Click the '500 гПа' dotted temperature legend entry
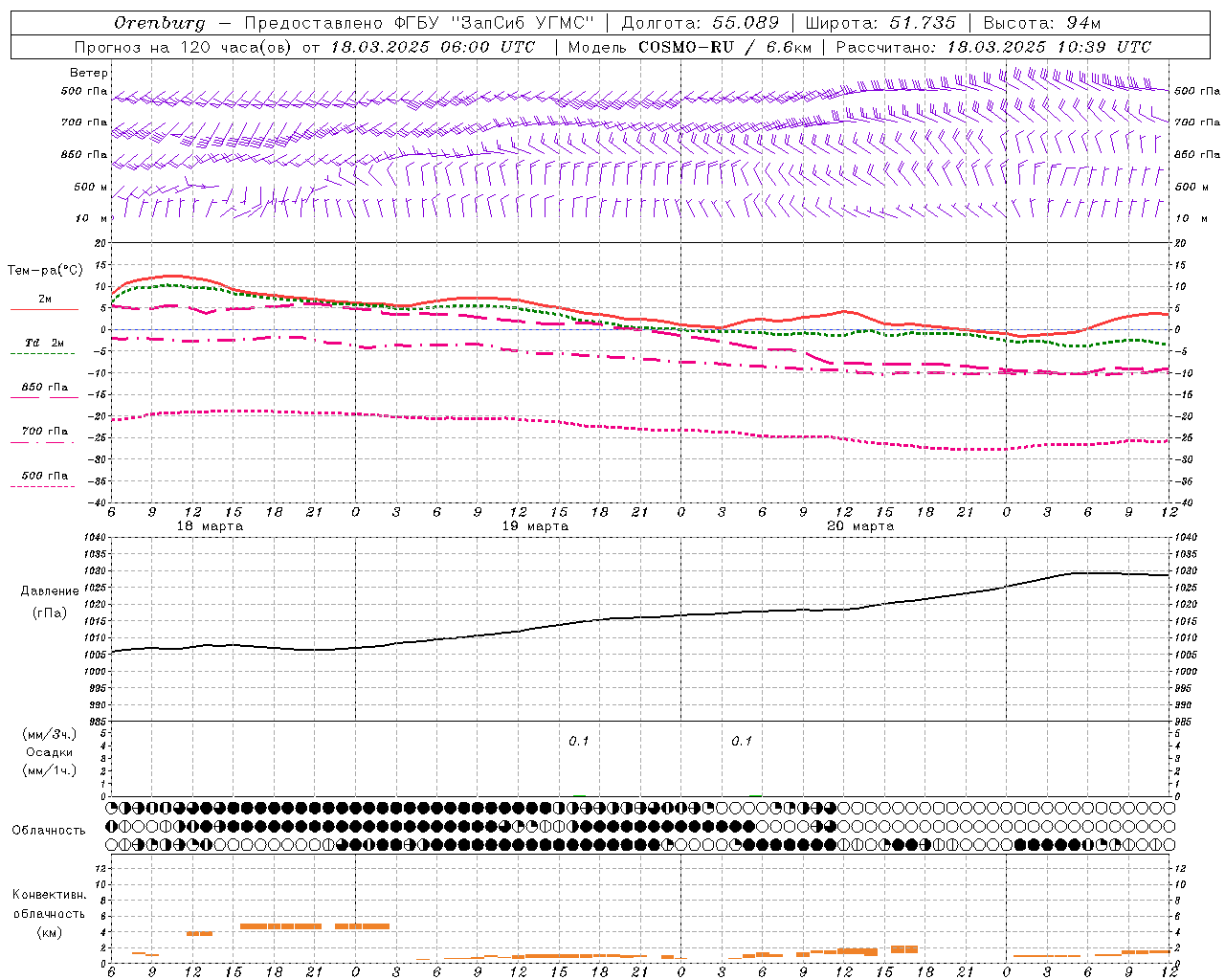The height and width of the screenshot is (980, 1225). tap(45, 476)
